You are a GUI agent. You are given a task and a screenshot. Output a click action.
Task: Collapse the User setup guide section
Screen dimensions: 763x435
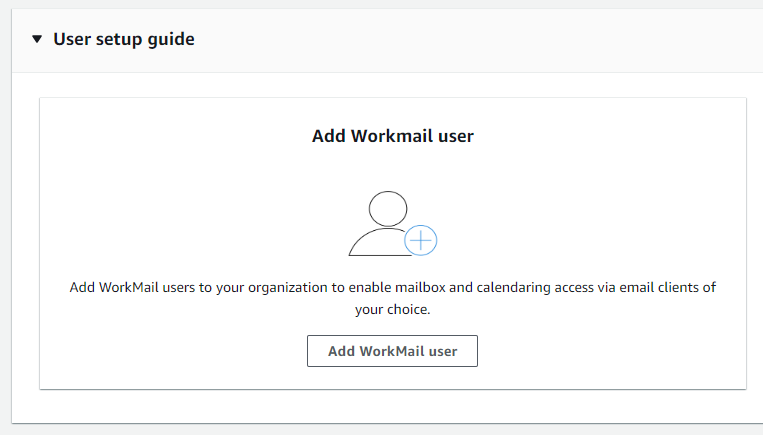tap(37, 40)
